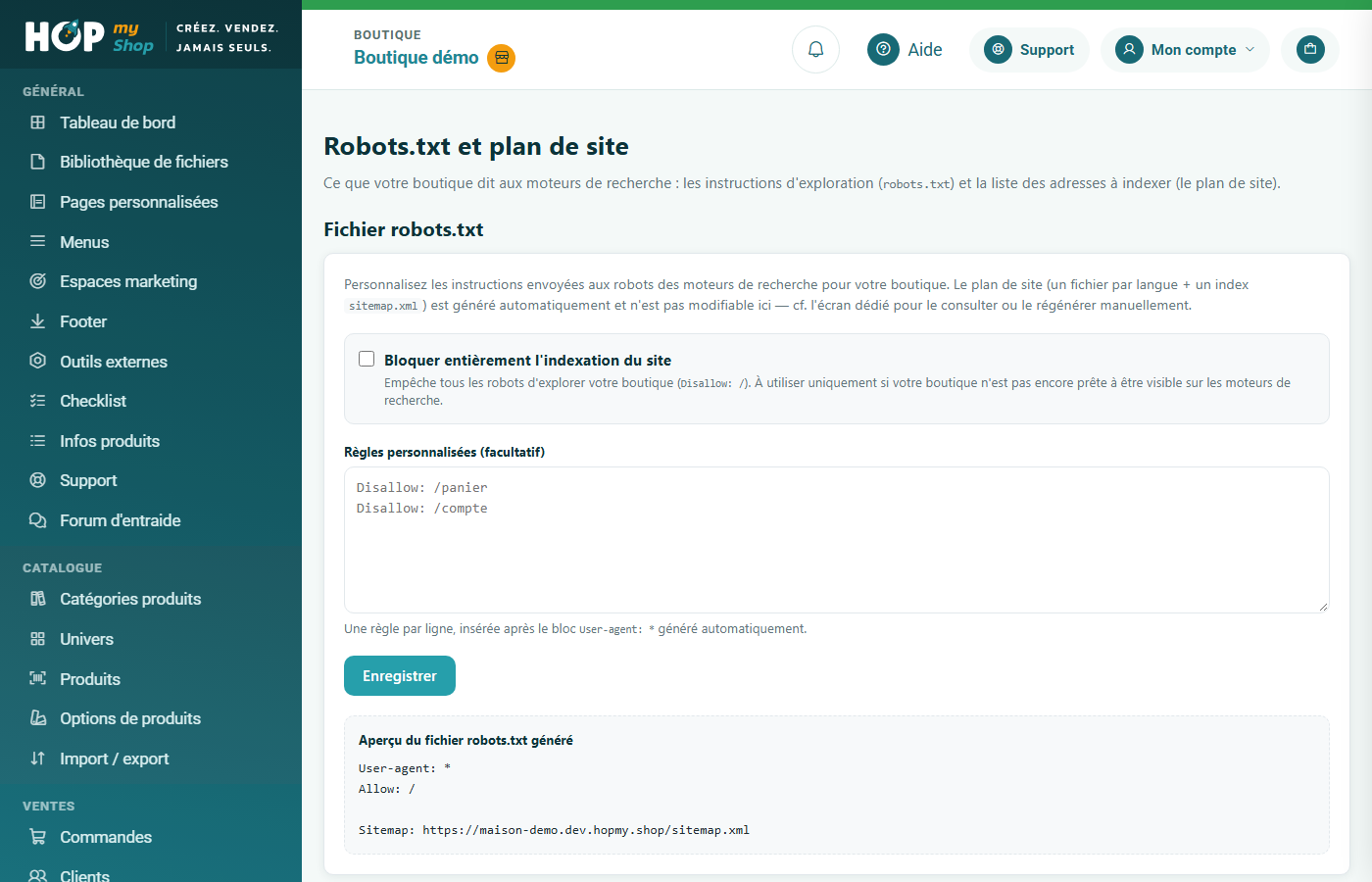Click the 'User-agent: *' line in preview
This screenshot has height=882, width=1372.
(405, 768)
